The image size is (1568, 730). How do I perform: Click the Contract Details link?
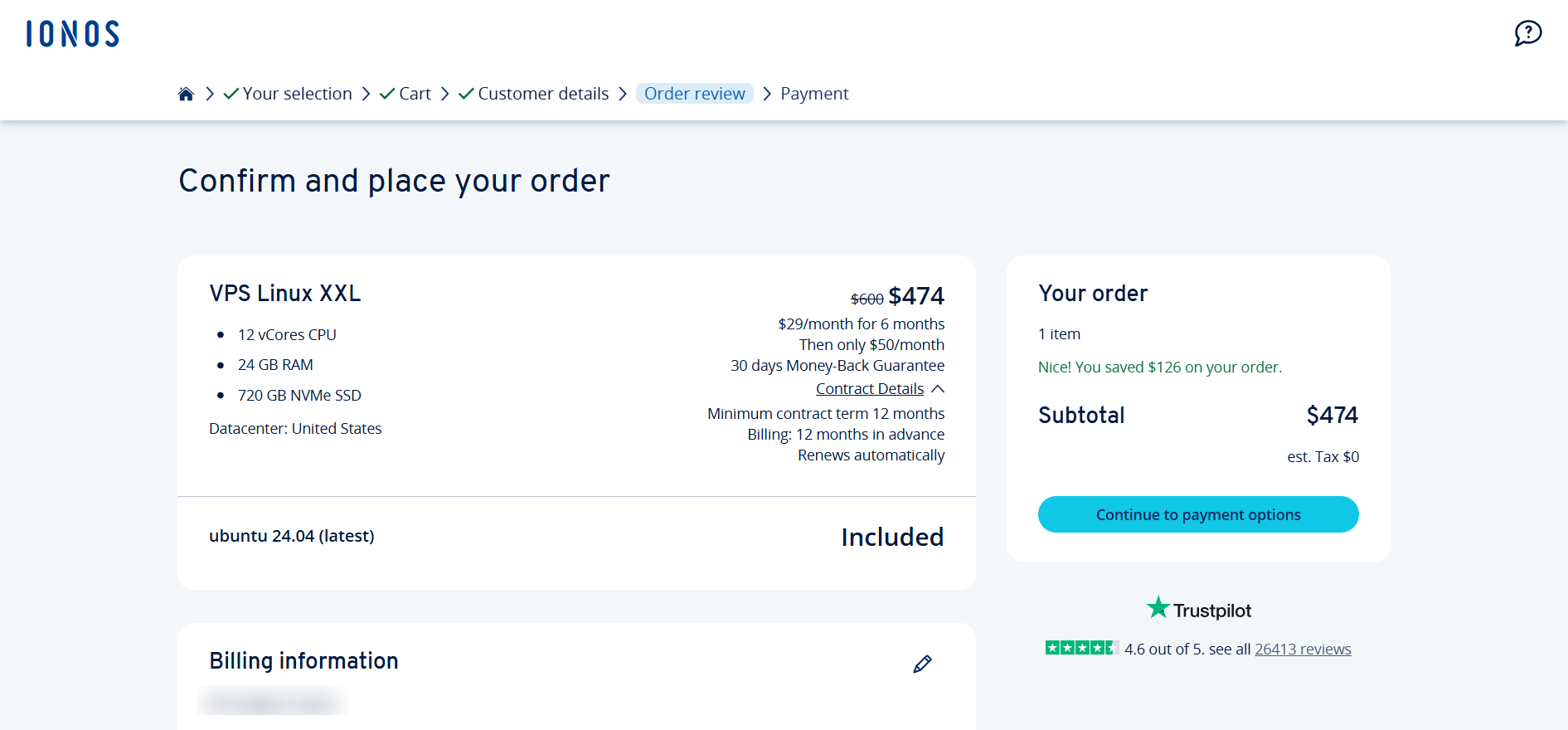[870, 389]
